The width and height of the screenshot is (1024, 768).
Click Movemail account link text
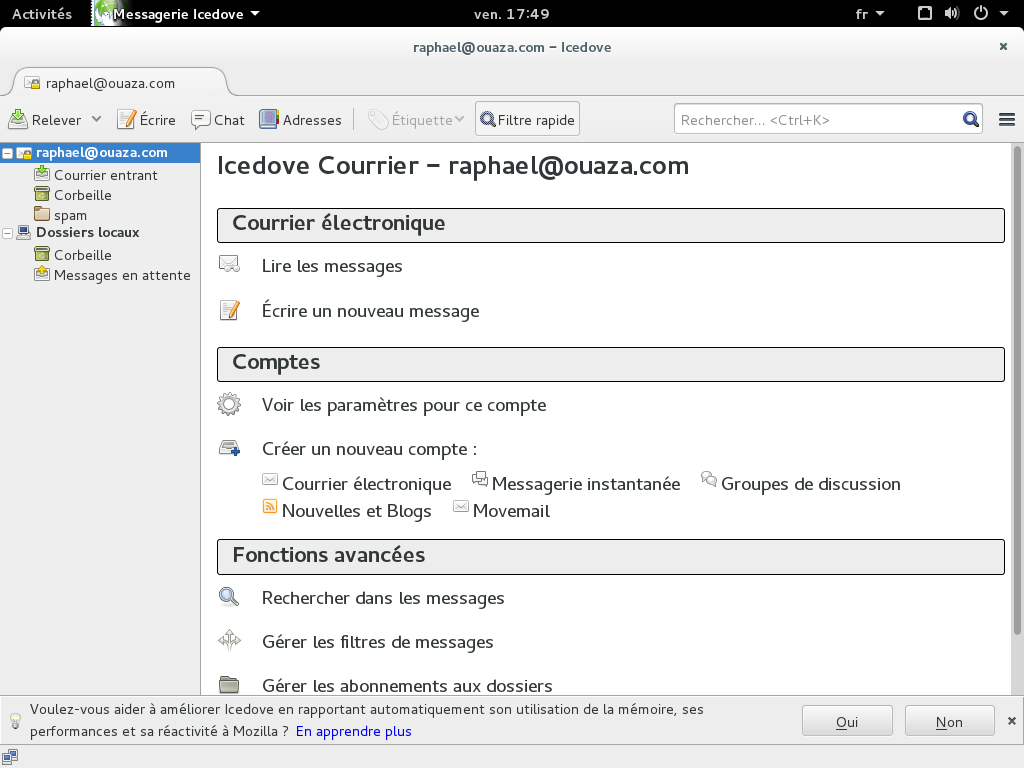[x=511, y=511]
